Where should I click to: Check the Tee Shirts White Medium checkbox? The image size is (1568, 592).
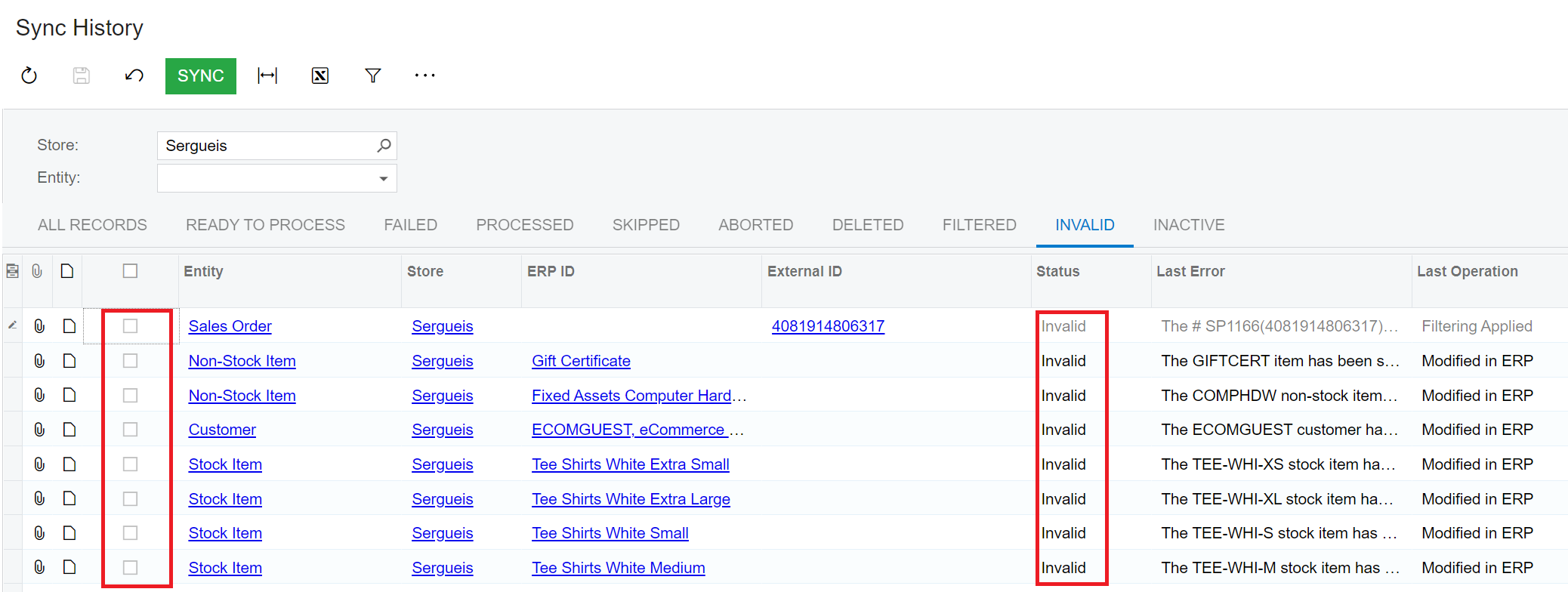point(130,568)
